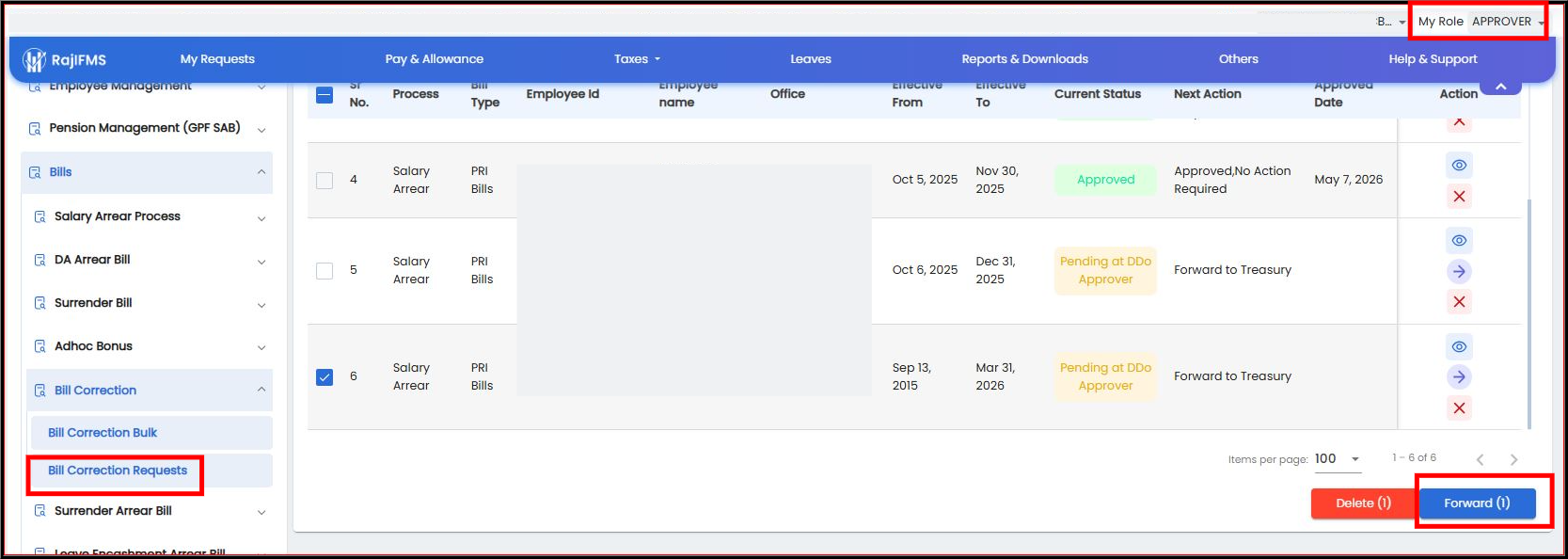The height and width of the screenshot is (559, 1568).
Task: Click the DA Arrear Bill sidebar icon
Action: pyautogui.click(x=40, y=260)
